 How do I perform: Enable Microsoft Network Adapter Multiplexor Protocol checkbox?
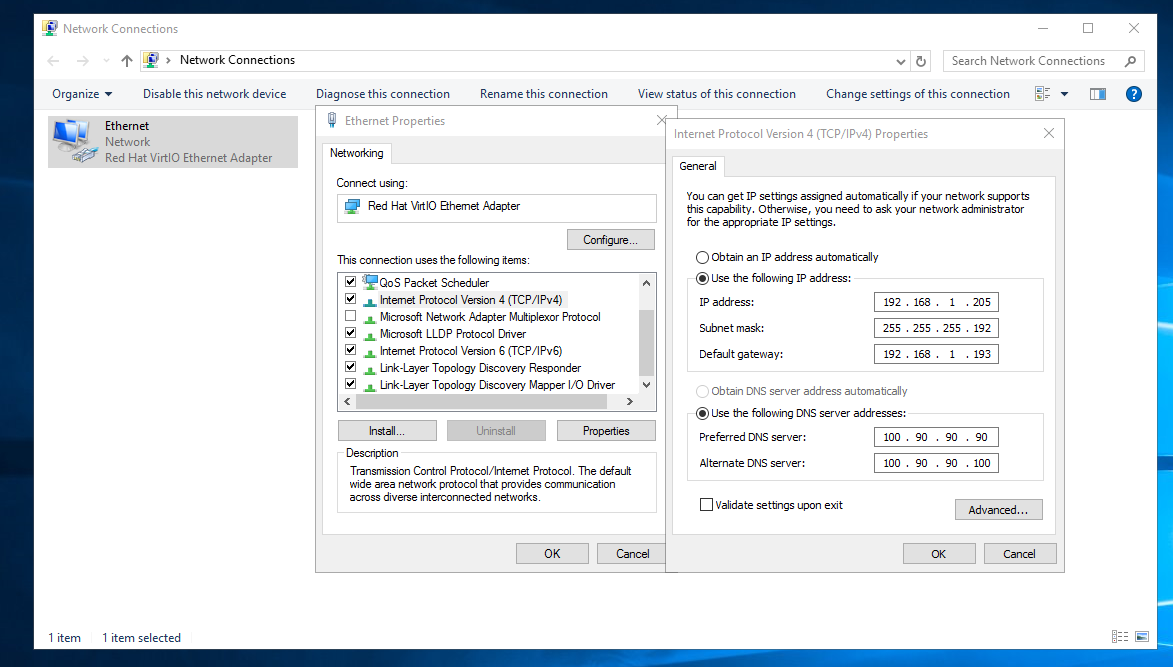coord(350,316)
